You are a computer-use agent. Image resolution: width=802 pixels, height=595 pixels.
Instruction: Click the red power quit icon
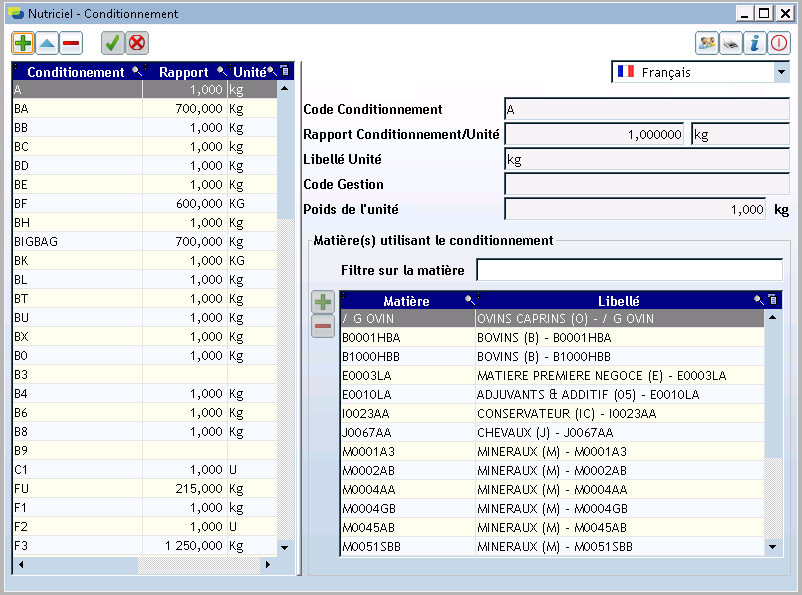[x=779, y=43]
